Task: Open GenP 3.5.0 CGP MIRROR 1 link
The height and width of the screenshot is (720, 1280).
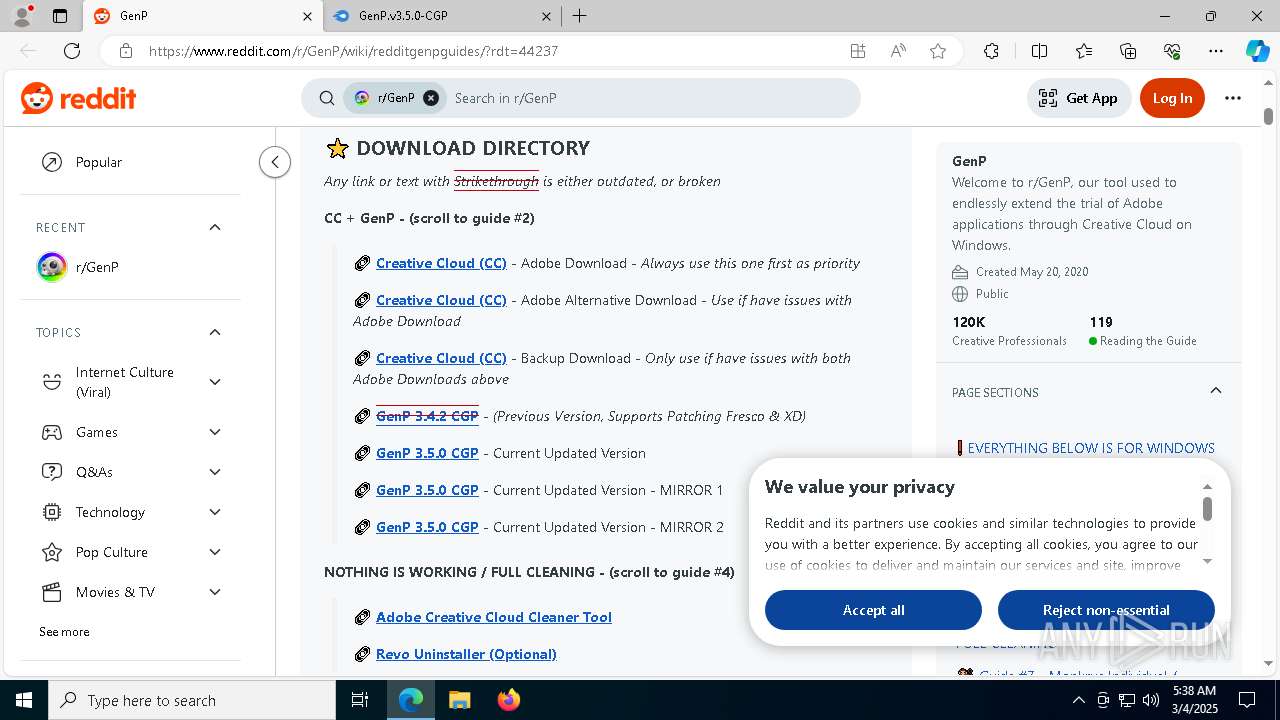Action: [x=427, y=490]
